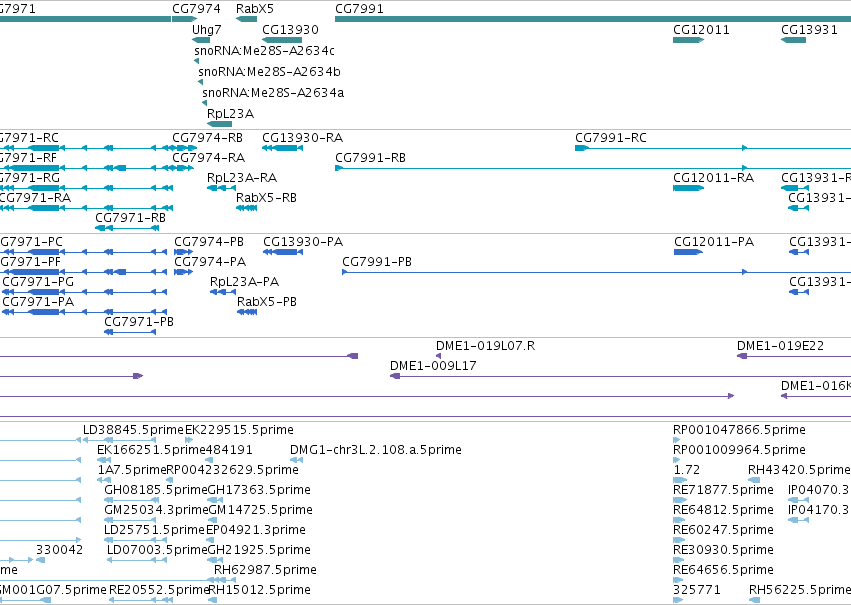
Task: Open EST 1A7.5prime
Action: point(131,470)
